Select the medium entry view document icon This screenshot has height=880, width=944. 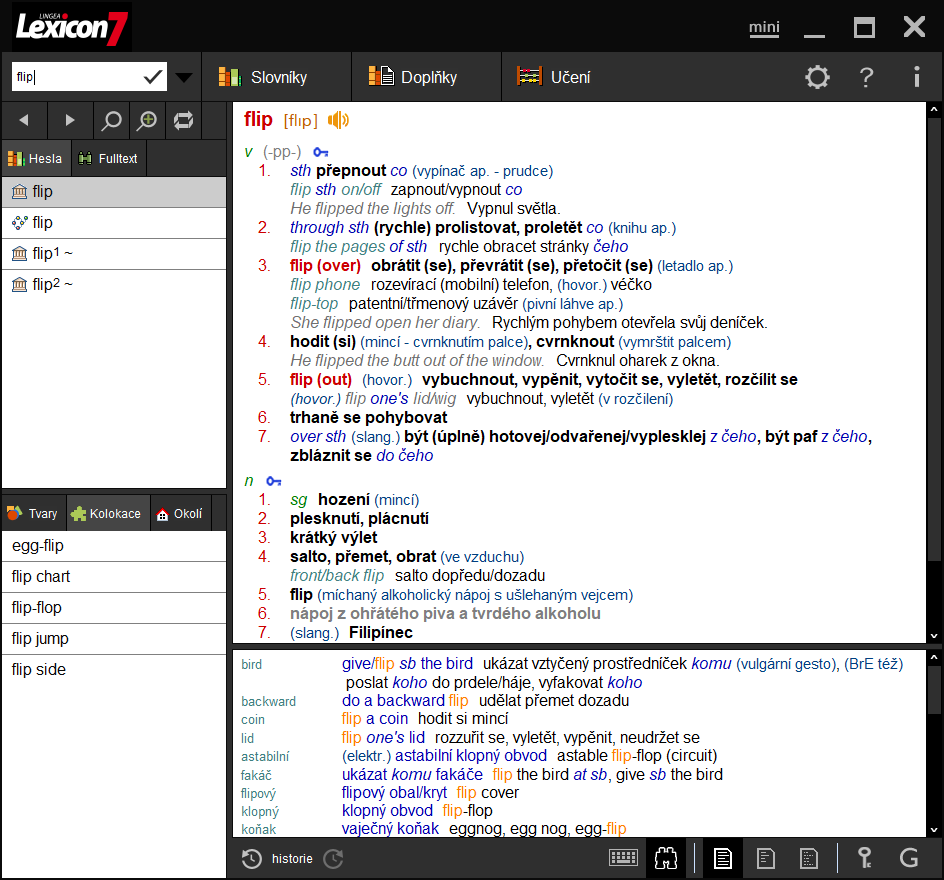point(765,858)
